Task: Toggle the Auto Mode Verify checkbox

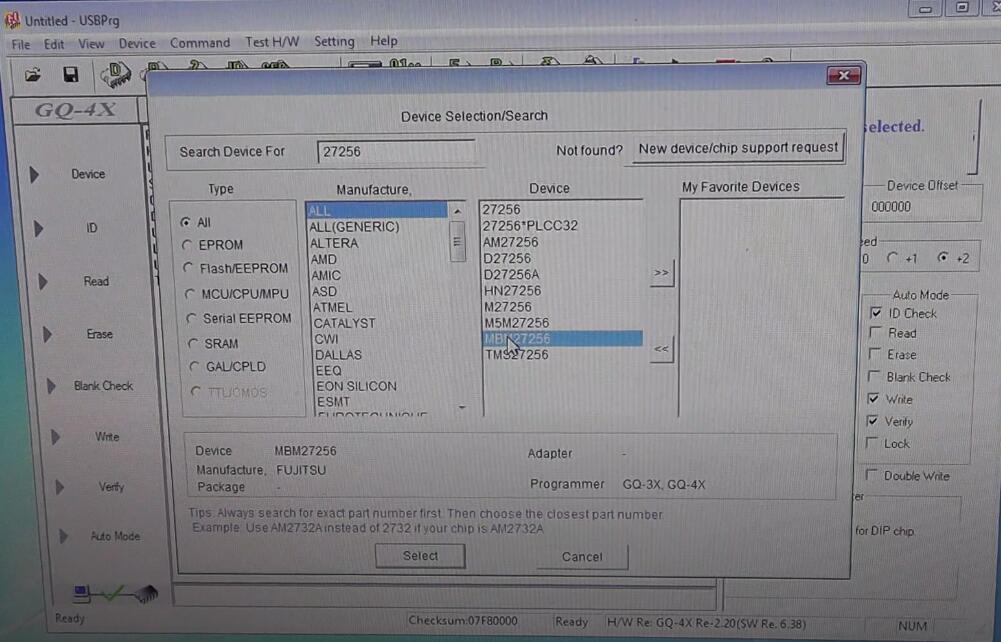Action: 872,421
